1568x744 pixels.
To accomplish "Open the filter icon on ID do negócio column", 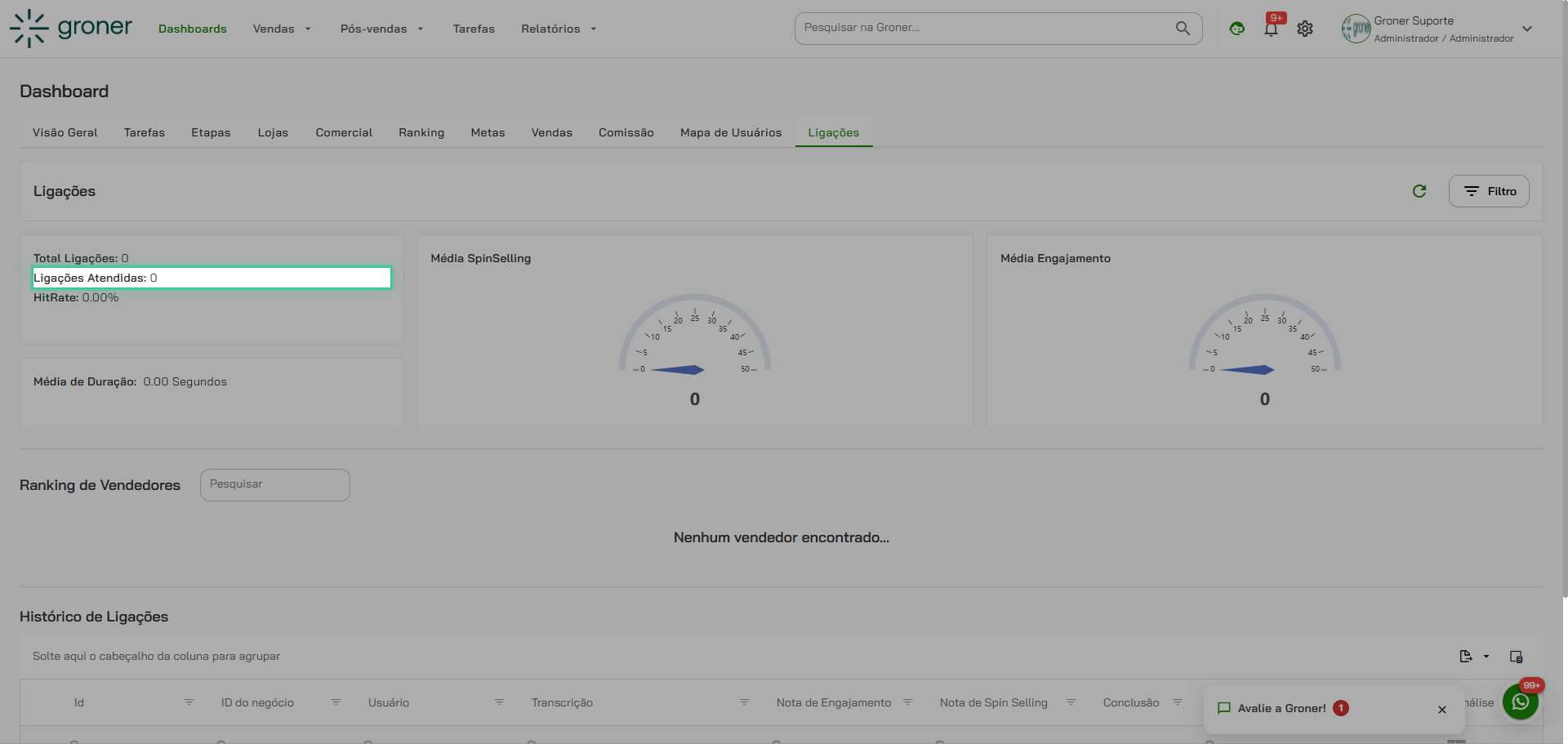I will (x=336, y=702).
